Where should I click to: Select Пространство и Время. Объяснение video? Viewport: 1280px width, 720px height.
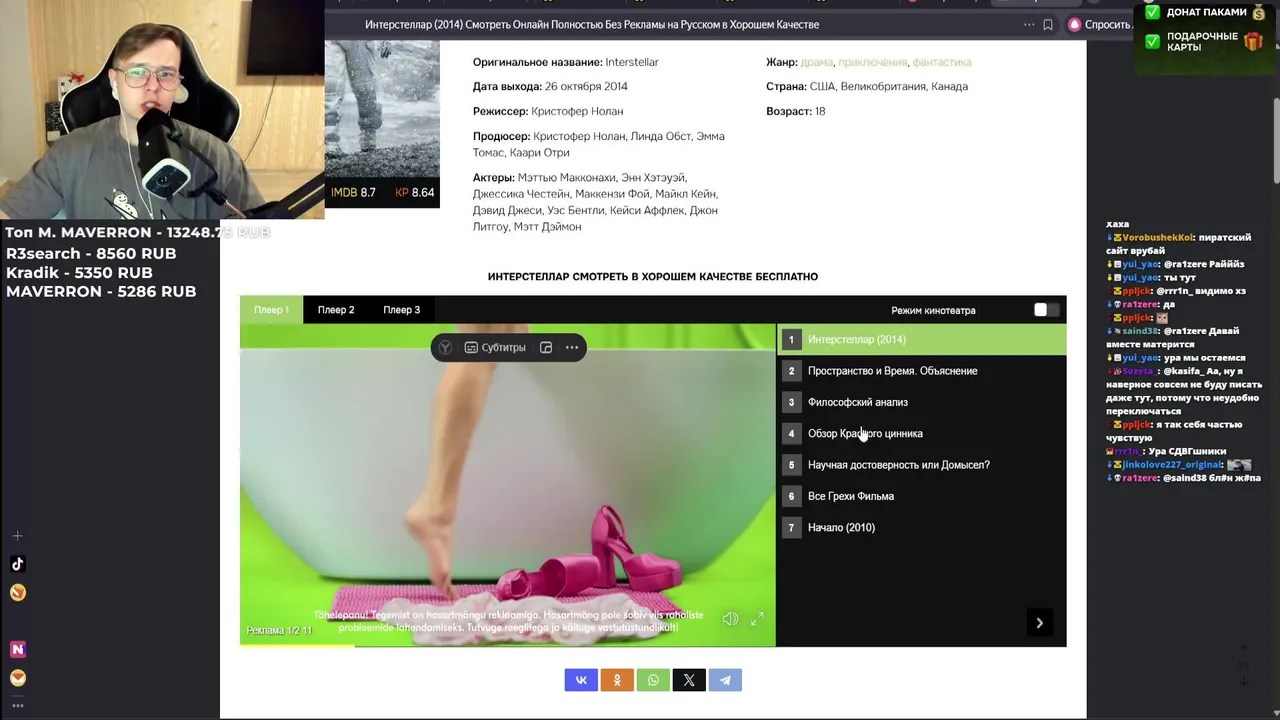coord(921,371)
